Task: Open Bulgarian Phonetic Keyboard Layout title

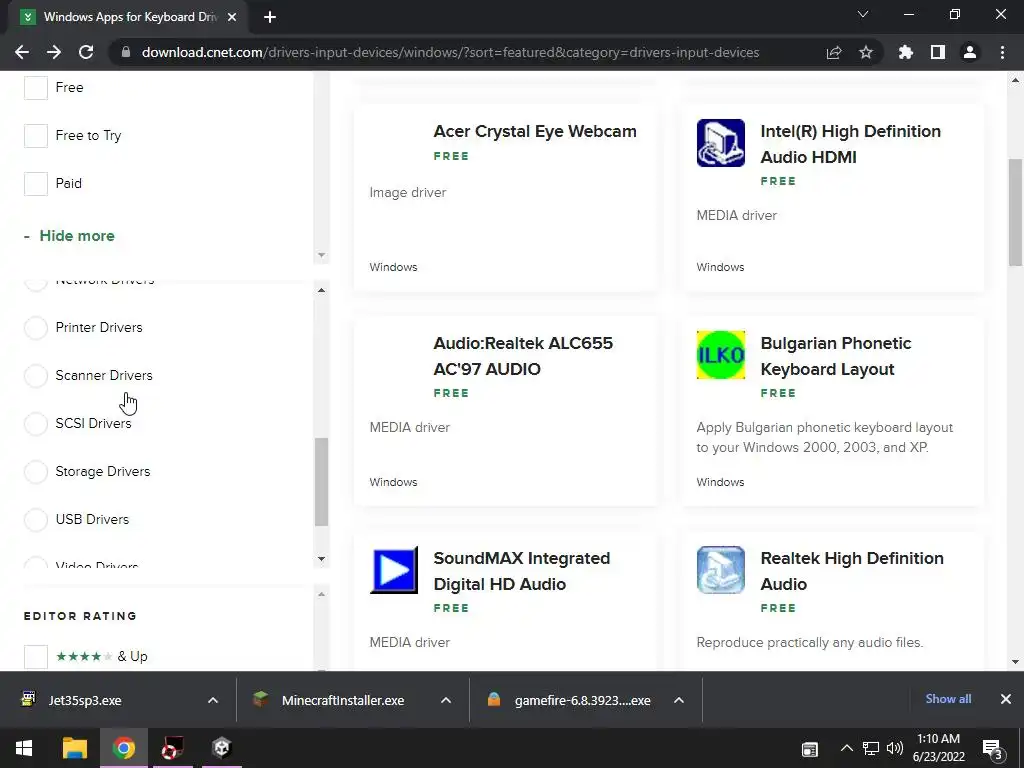Action: 836,356
